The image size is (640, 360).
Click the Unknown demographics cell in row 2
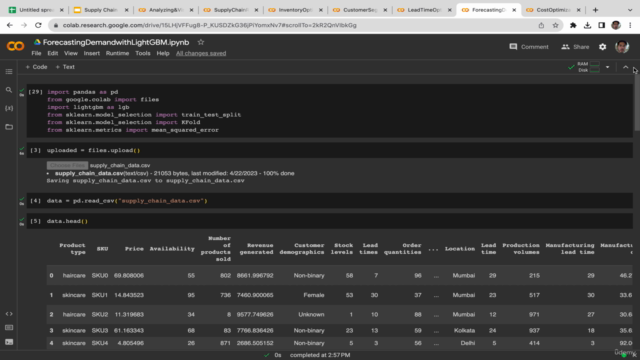[311, 314]
